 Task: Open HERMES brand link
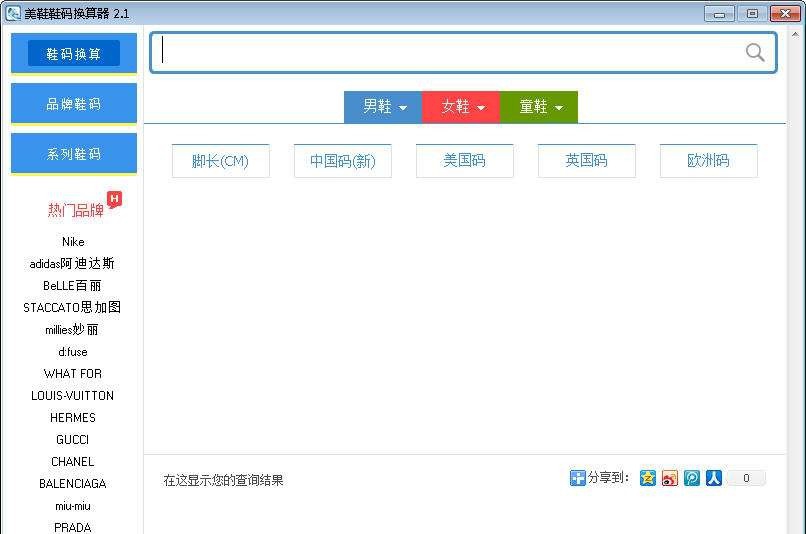pyautogui.click(x=72, y=418)
